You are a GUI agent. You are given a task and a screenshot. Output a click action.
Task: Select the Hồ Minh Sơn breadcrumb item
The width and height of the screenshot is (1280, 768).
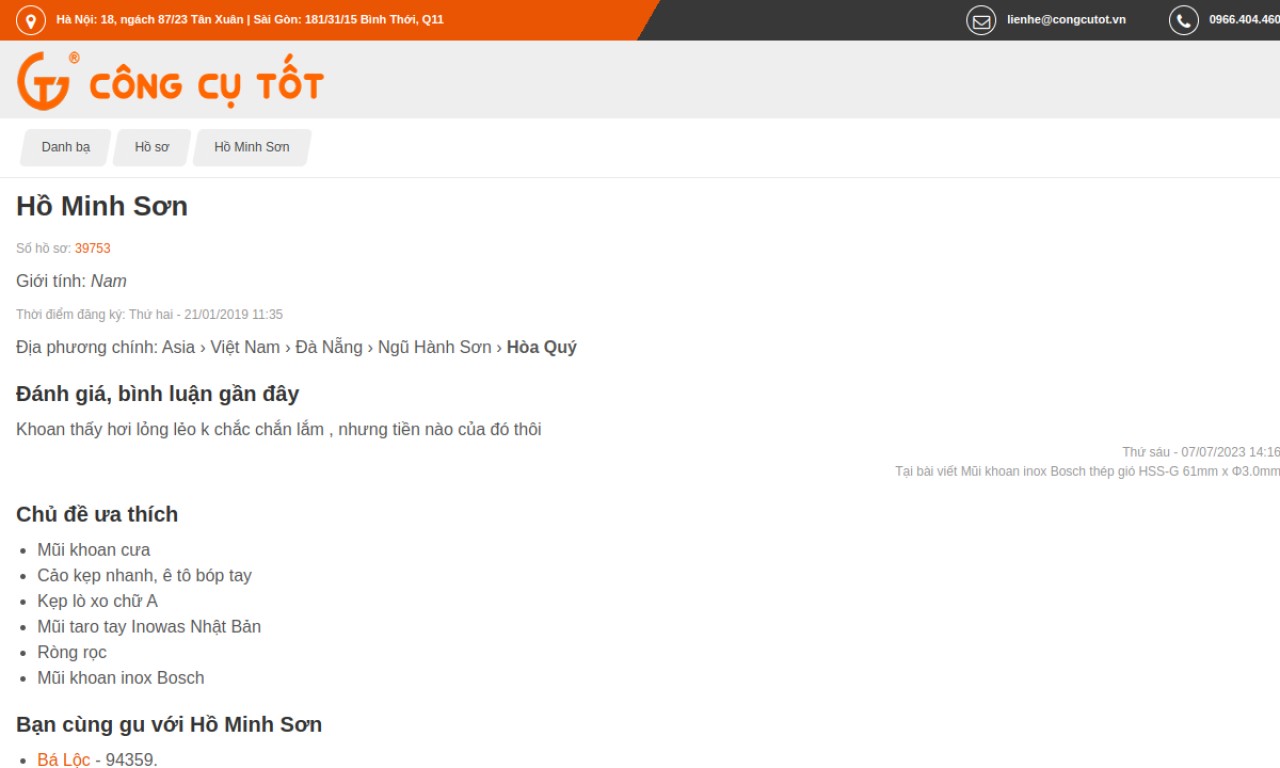[x=252, y=147]
